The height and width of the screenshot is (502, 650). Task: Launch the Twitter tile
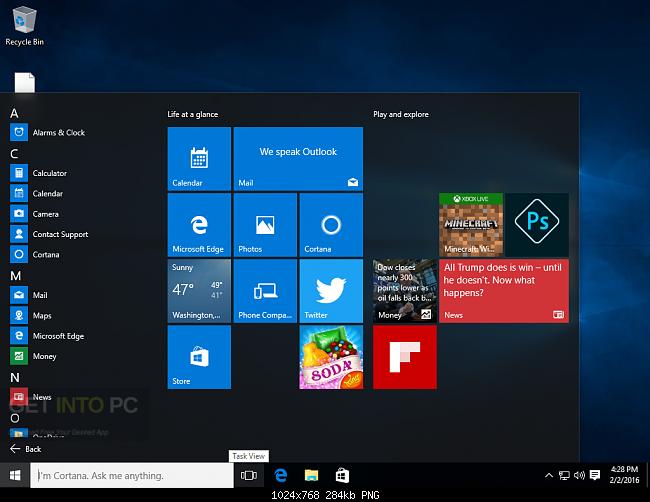[331, 291]
